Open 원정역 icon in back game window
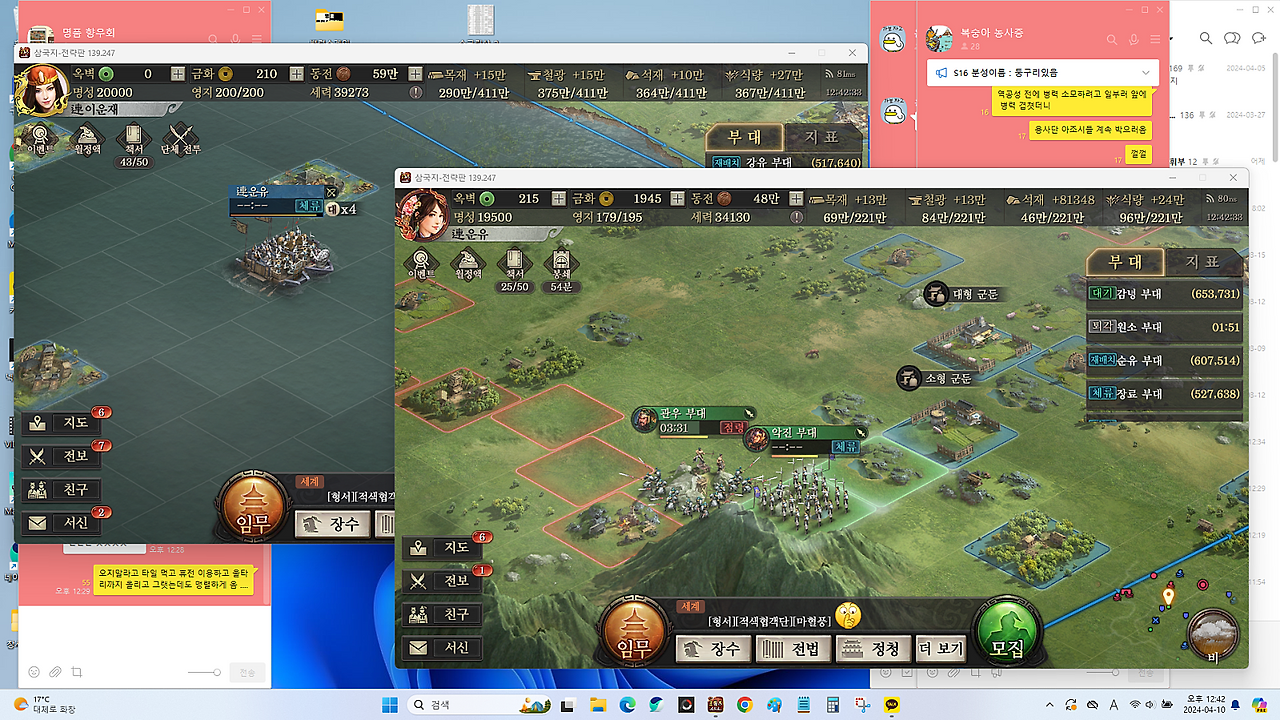 pos(86,140)
